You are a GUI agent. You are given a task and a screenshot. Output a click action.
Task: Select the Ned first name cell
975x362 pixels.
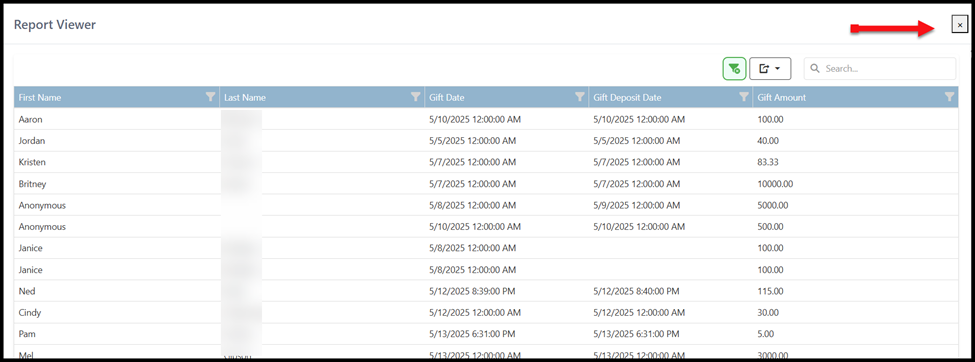point(117,291)
